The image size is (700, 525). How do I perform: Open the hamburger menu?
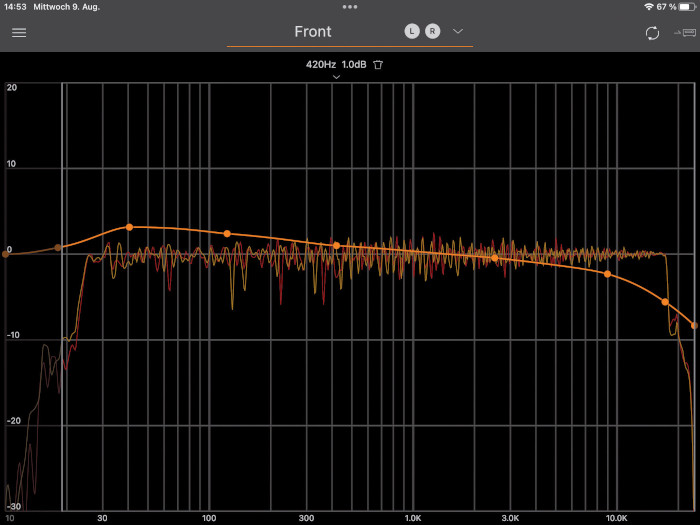[19, 32]
